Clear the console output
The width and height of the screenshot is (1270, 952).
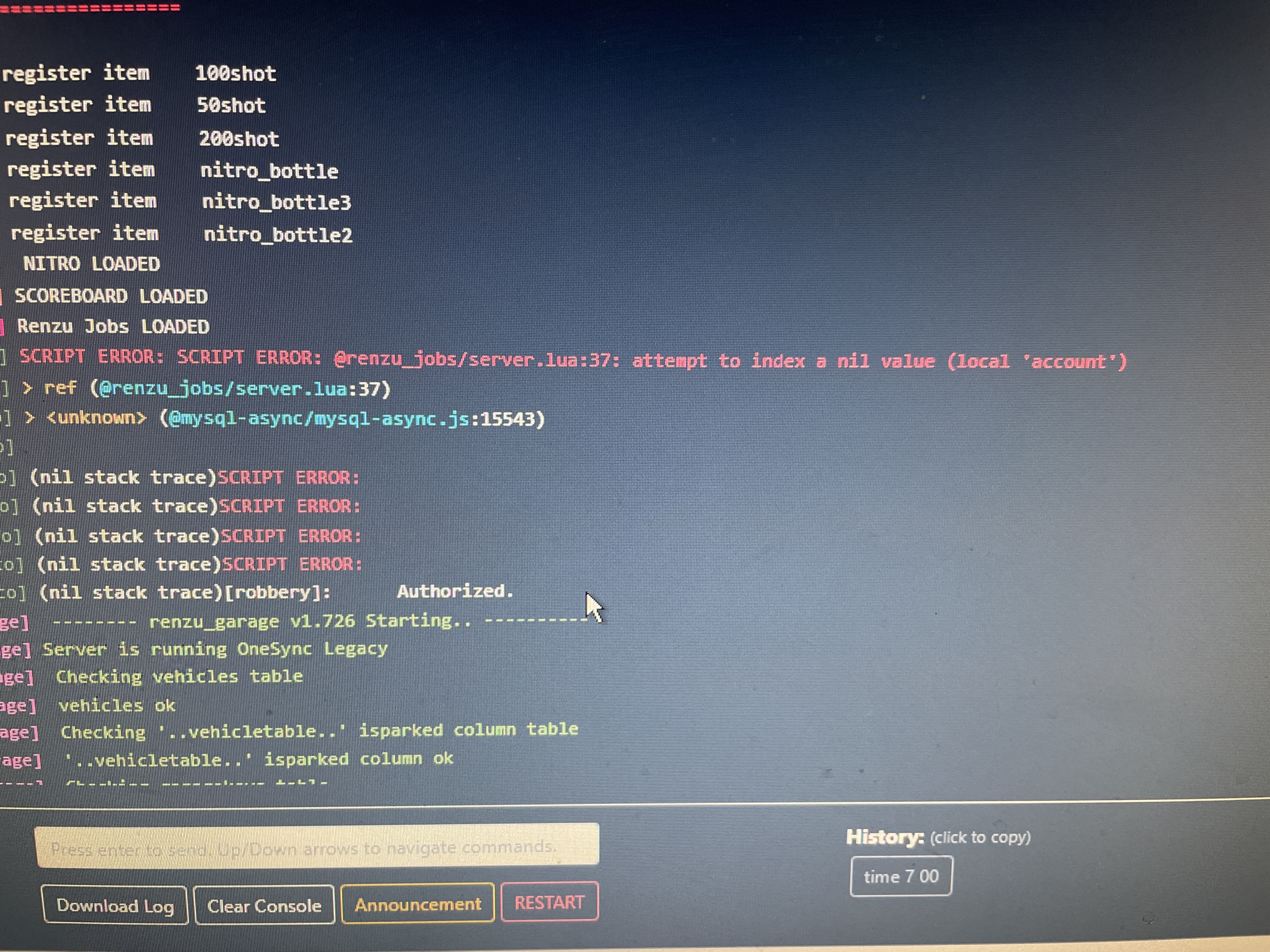264,905
